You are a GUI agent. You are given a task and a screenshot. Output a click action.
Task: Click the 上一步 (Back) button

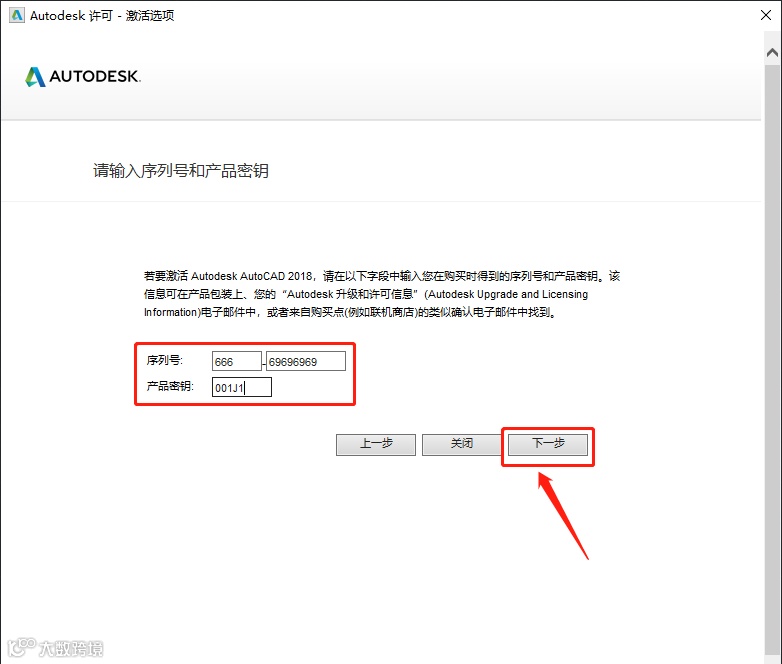[376, 444]
